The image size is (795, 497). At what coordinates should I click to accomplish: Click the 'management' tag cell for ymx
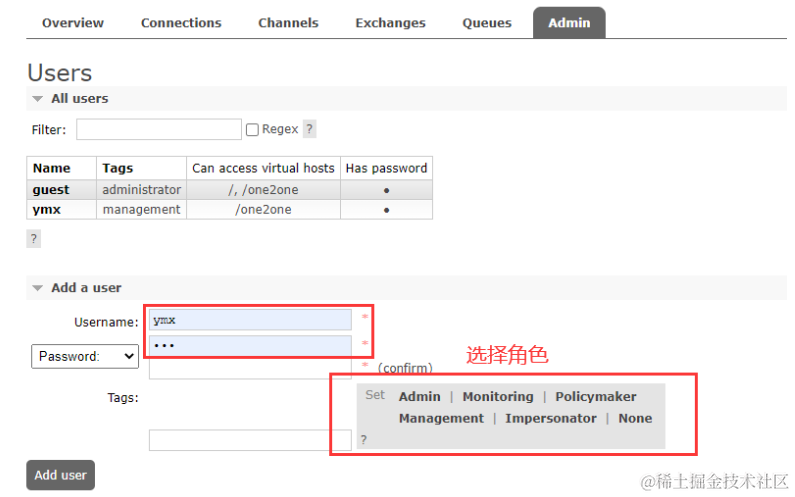141,209
